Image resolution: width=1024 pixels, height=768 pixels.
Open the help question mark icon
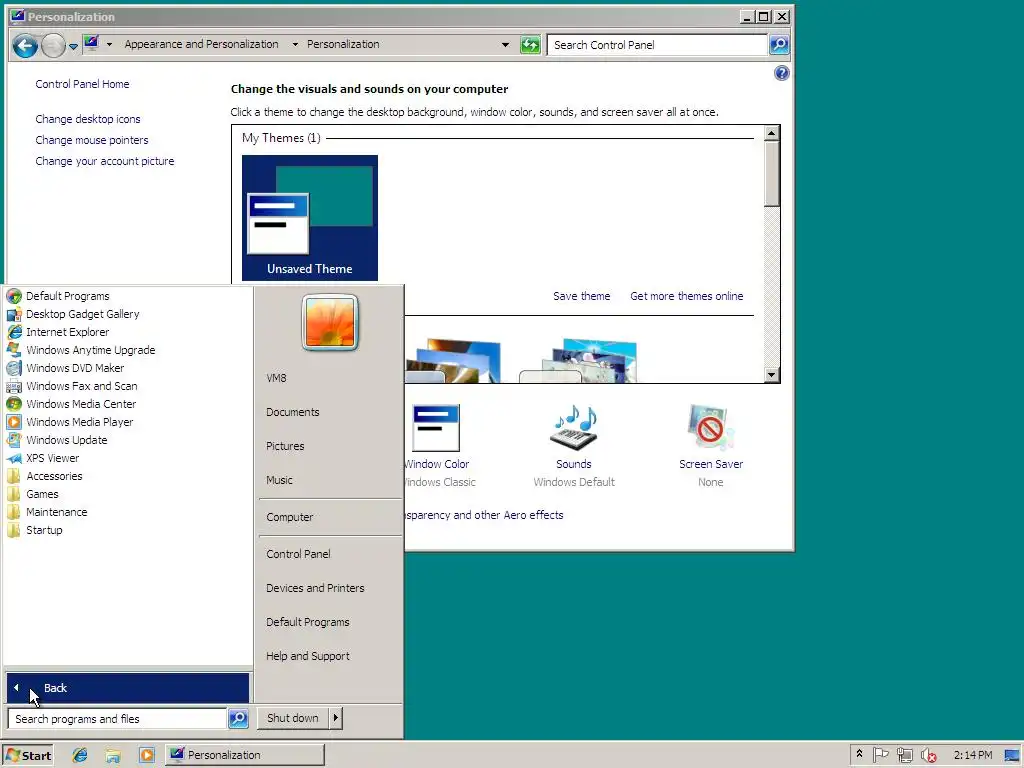782,73
